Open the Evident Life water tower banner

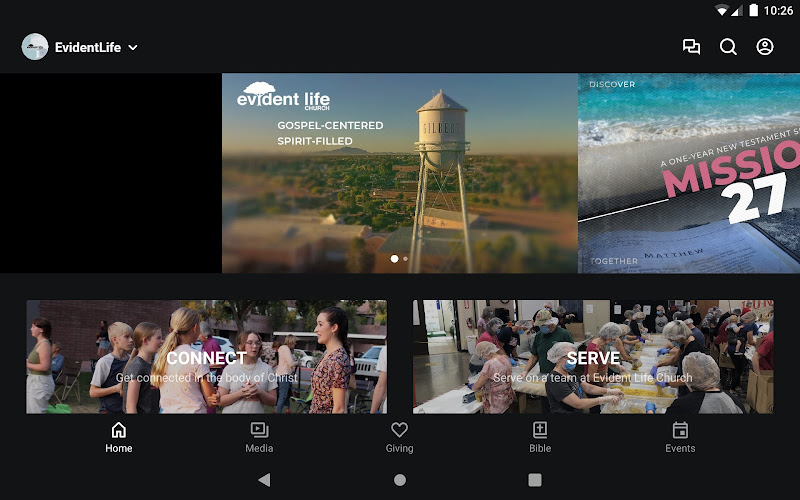[x=399, y=172]
